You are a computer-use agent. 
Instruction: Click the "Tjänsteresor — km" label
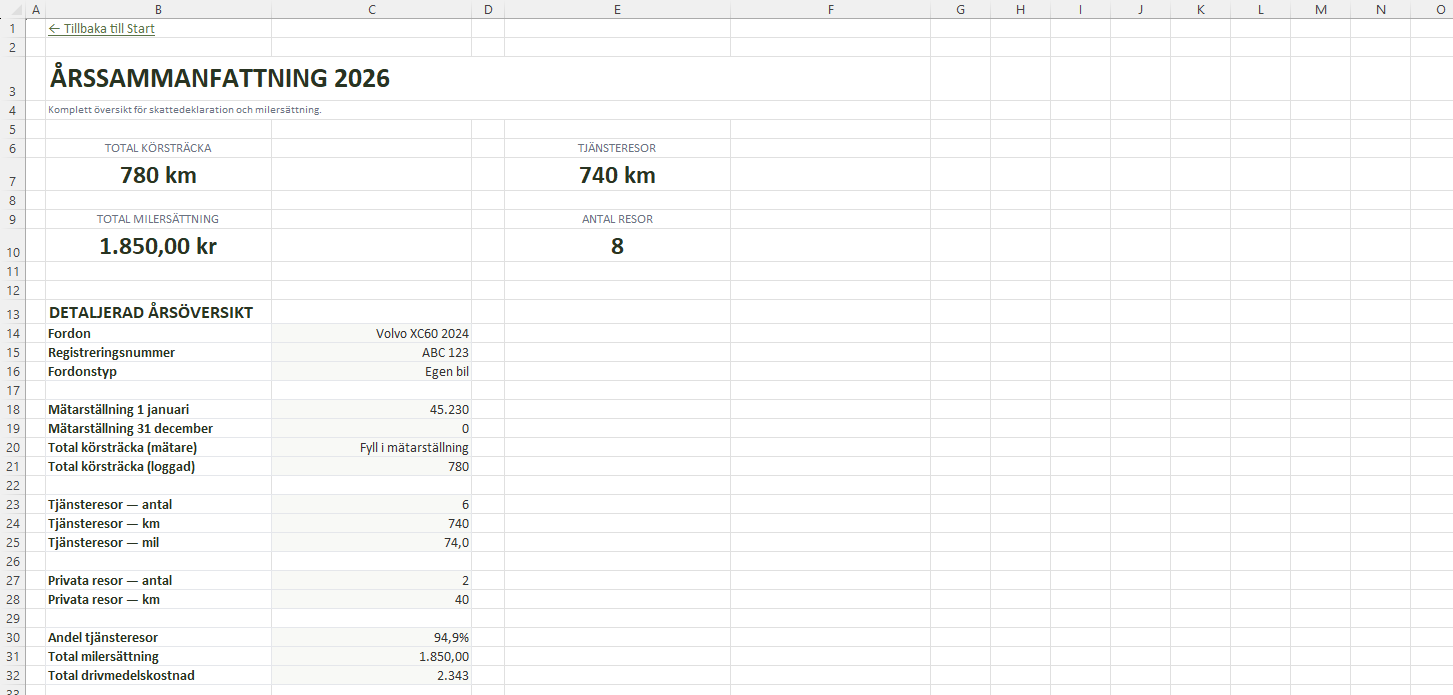[104, 524]
